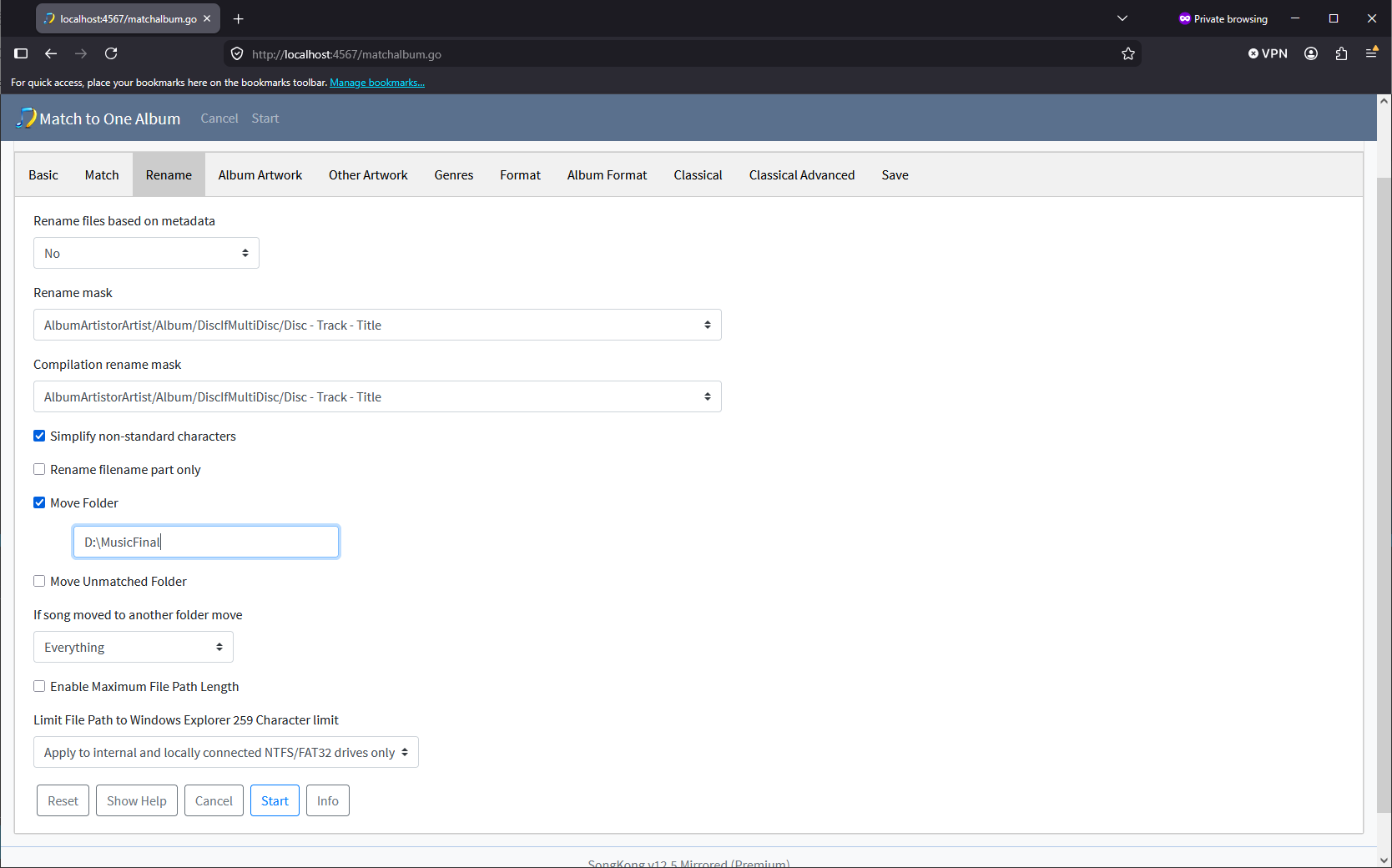Click the forward navigation arrow
The image size is (1392, 868).
tap(81, 53)
